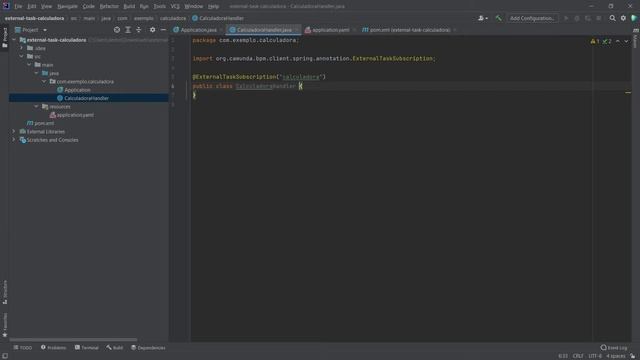The image size is (640, 360).
Task: Open the File menu
Action: 18,6
